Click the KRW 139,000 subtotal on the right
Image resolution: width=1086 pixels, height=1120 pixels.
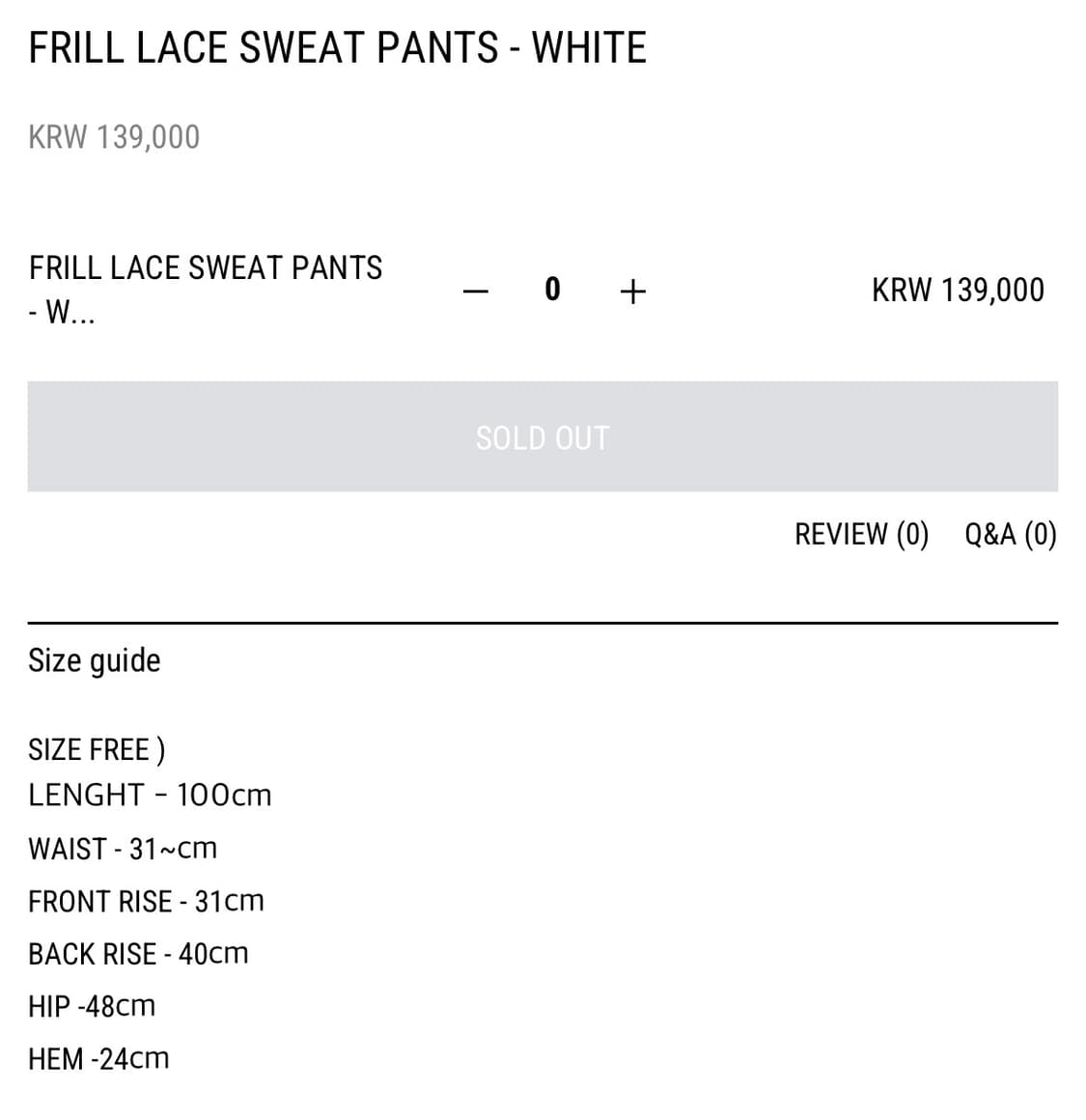[x=958, y=291]
